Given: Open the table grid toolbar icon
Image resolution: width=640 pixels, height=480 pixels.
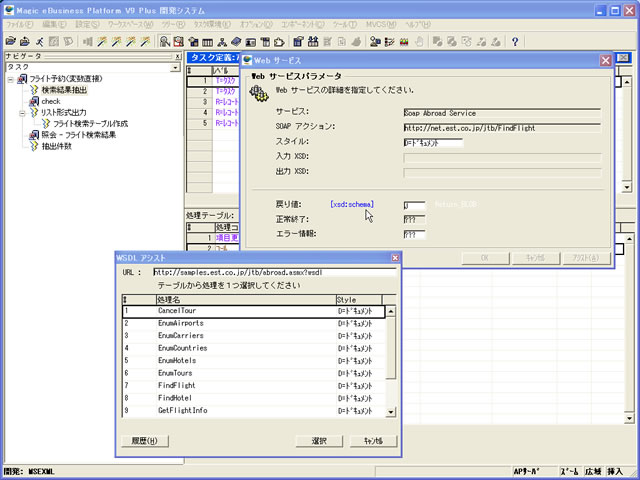Looking at the screenshot, I should [207, 41].
